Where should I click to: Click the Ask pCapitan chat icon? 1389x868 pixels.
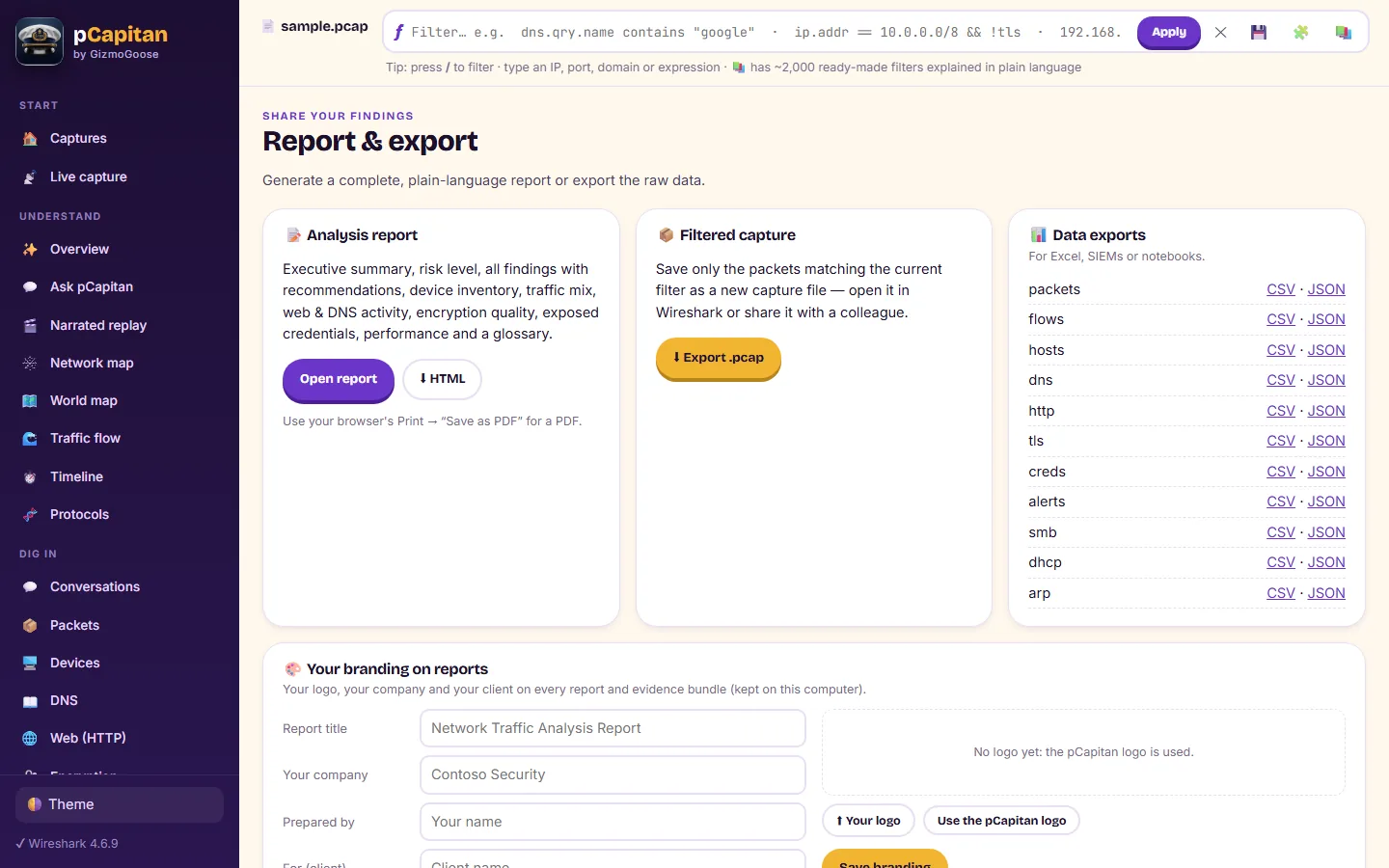click(x=30, y=287)
